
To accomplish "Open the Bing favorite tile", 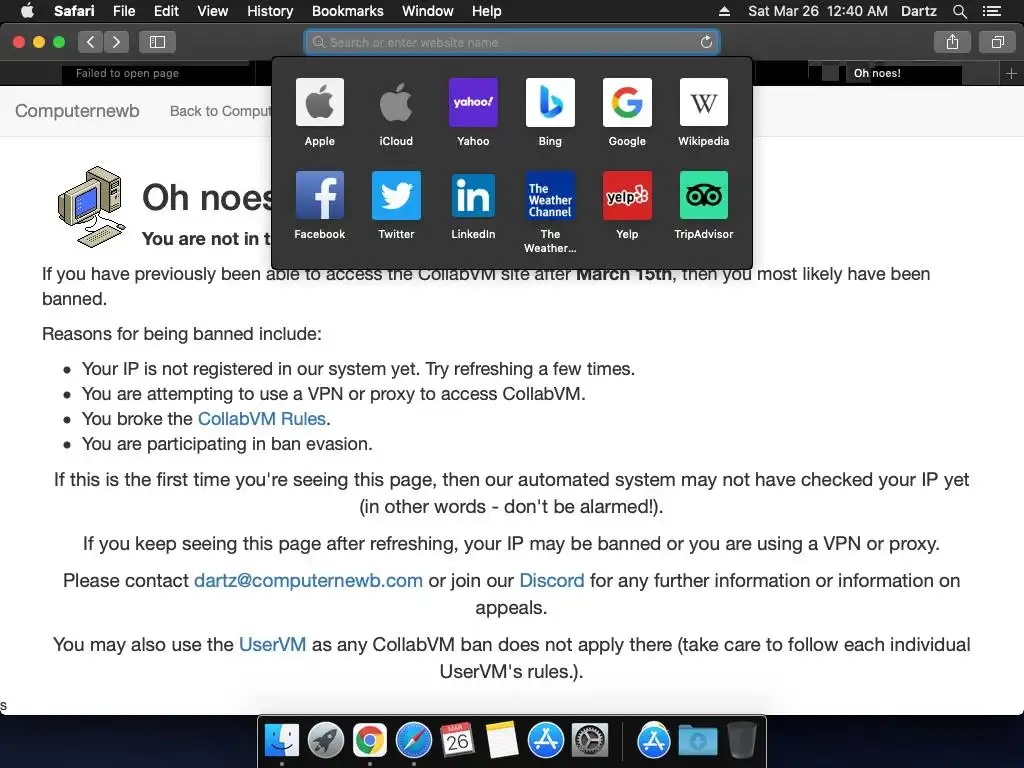I will [550, 103].
